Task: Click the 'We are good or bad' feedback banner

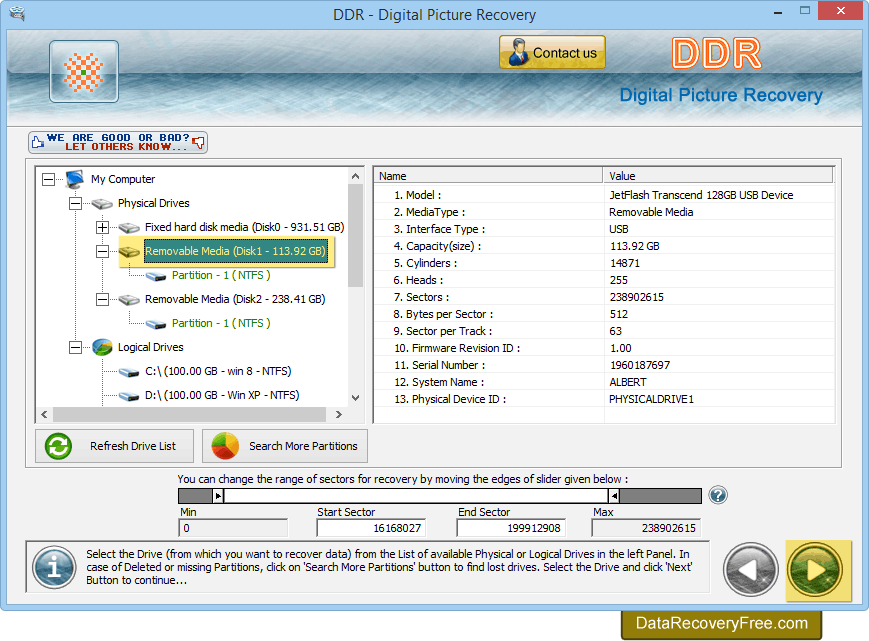Action: pyautogui.click(x=118, y=142)
